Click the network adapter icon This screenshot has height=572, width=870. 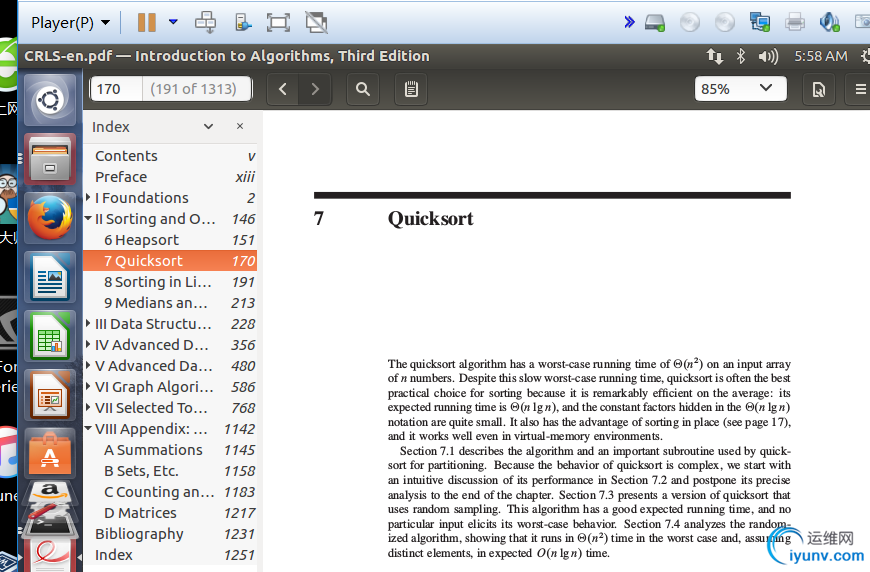point(760,23)
